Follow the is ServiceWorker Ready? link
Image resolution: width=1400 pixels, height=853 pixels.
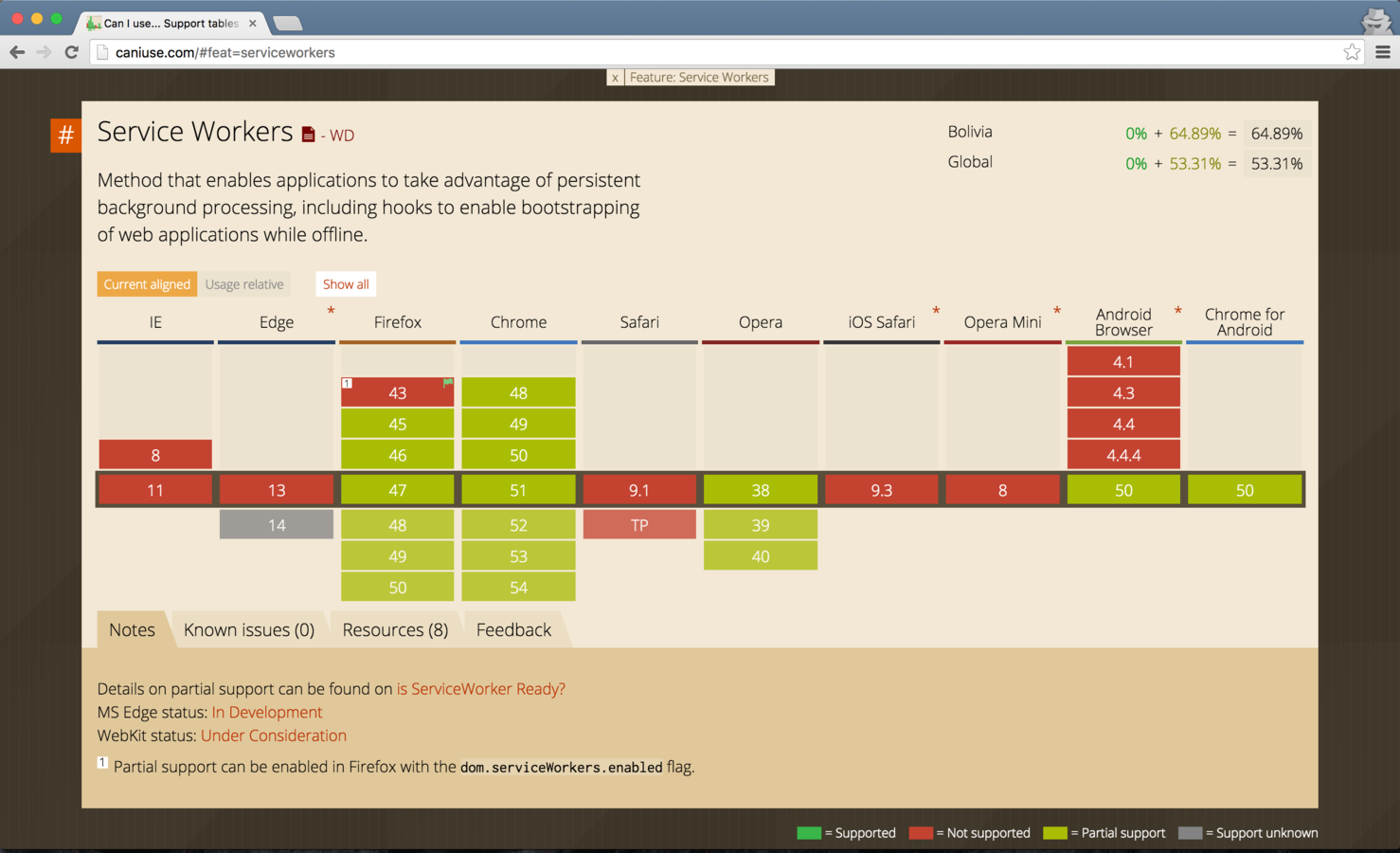coord(480,689)
